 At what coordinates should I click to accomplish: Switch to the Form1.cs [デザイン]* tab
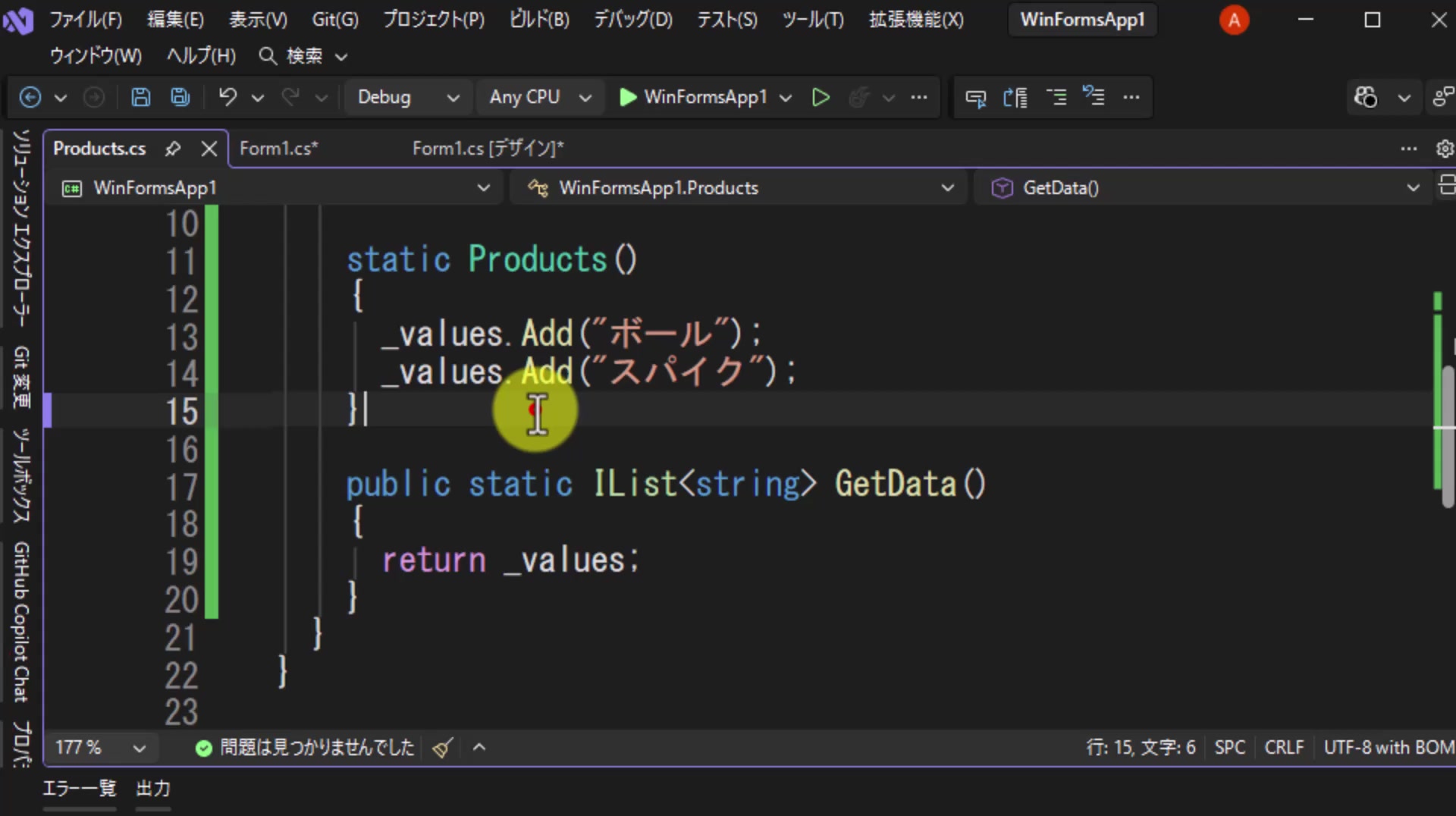pyautogui.click(x=488, y=149)
